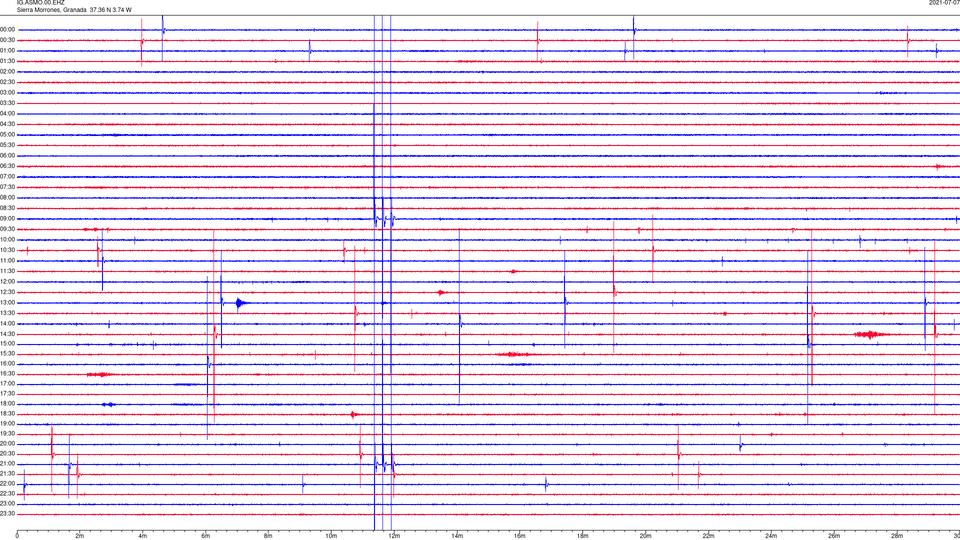
Task: Select the 16m axis tick label
Action: [x=520, y=536]
